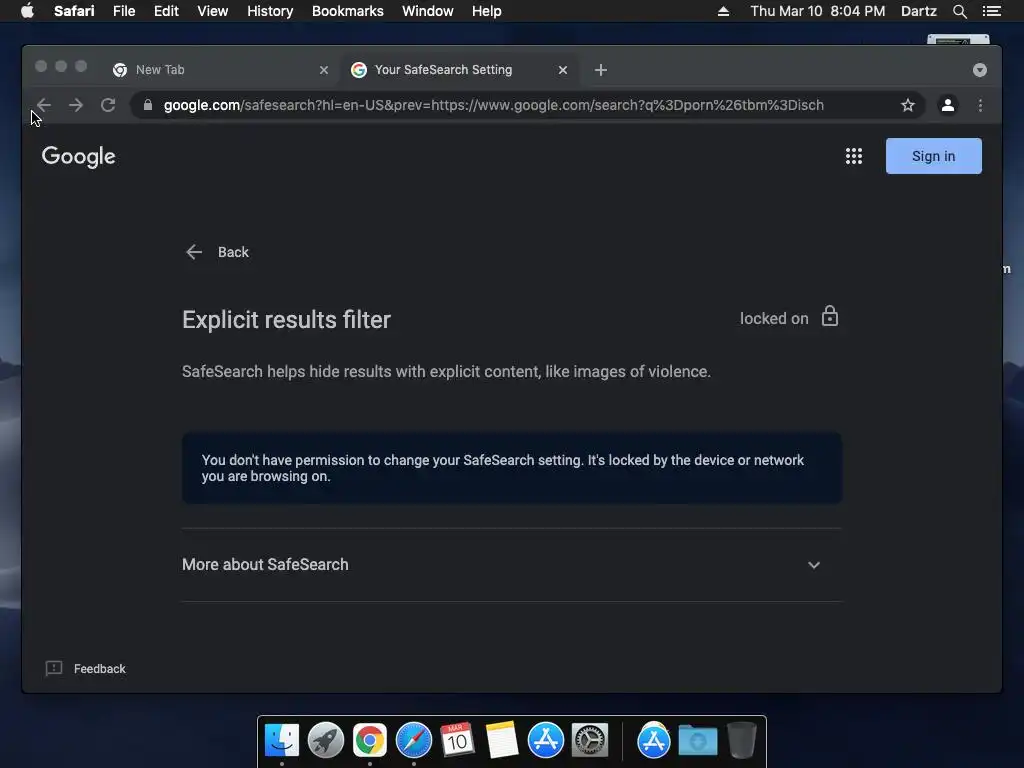This screenshot has width=1024, height=768.
Task: Open Finder from the Dock
Action: click(281, 741)
